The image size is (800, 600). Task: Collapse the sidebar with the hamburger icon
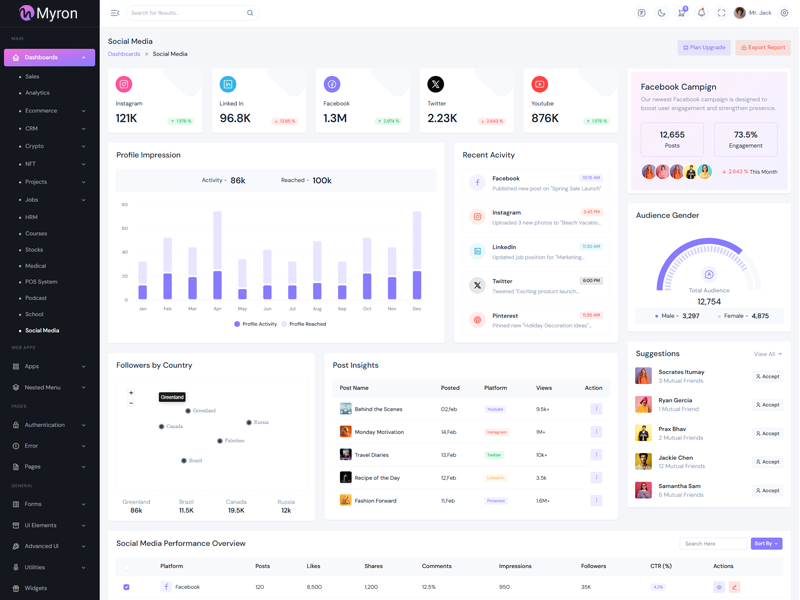click(115, 13)
